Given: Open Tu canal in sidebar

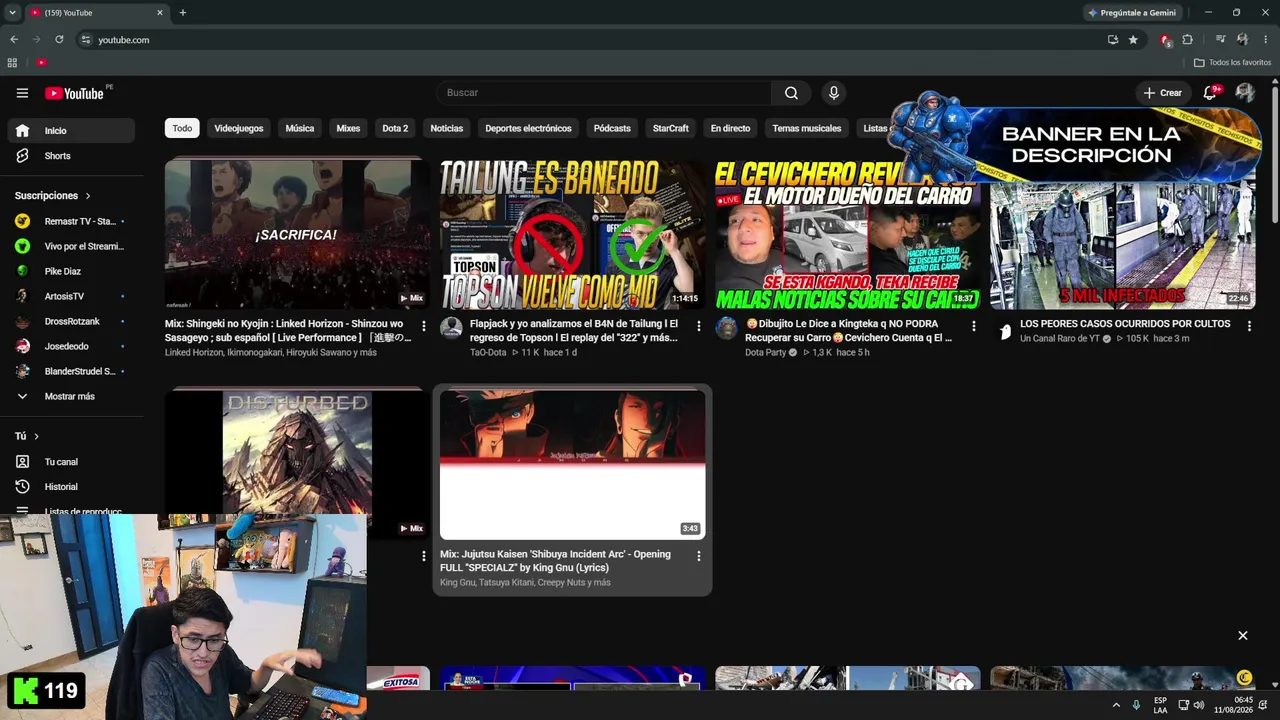Looking at the screenshot, I should 71,462.
